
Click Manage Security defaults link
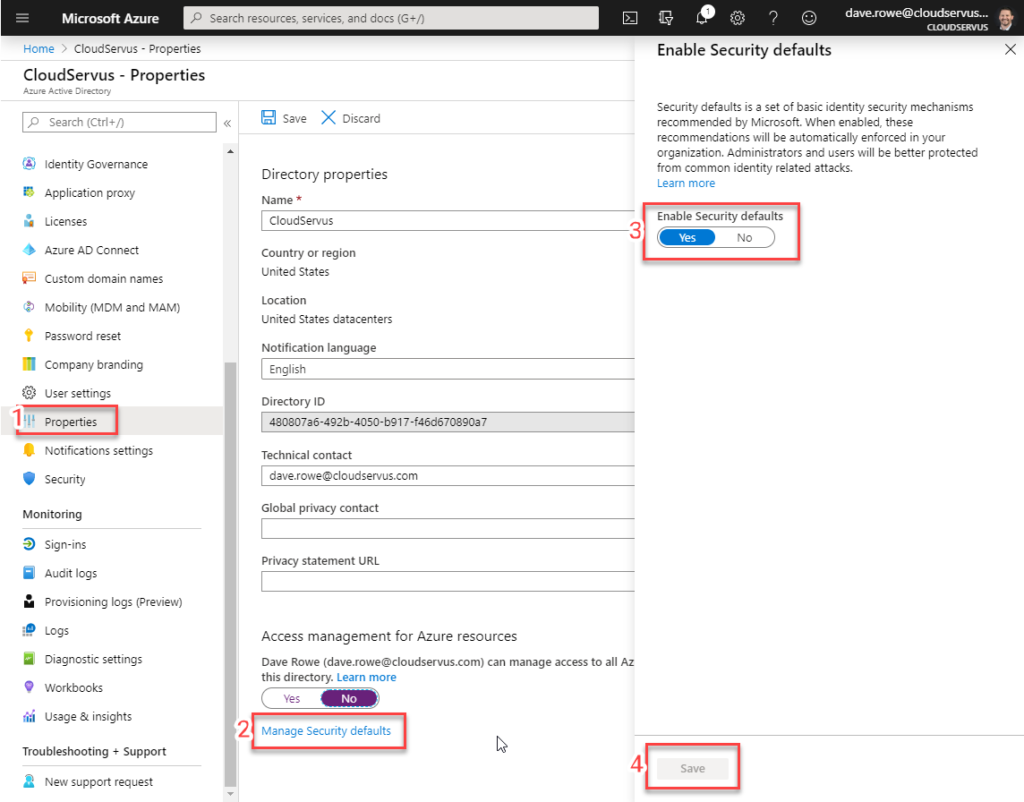click(x=326, y=731)
